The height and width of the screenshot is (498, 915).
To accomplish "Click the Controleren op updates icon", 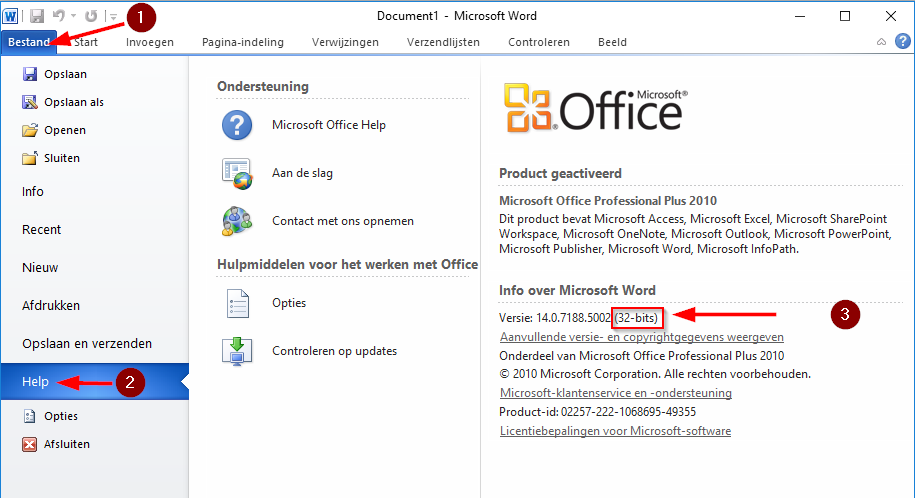I will pyautogui.click(x=236, y=351).
